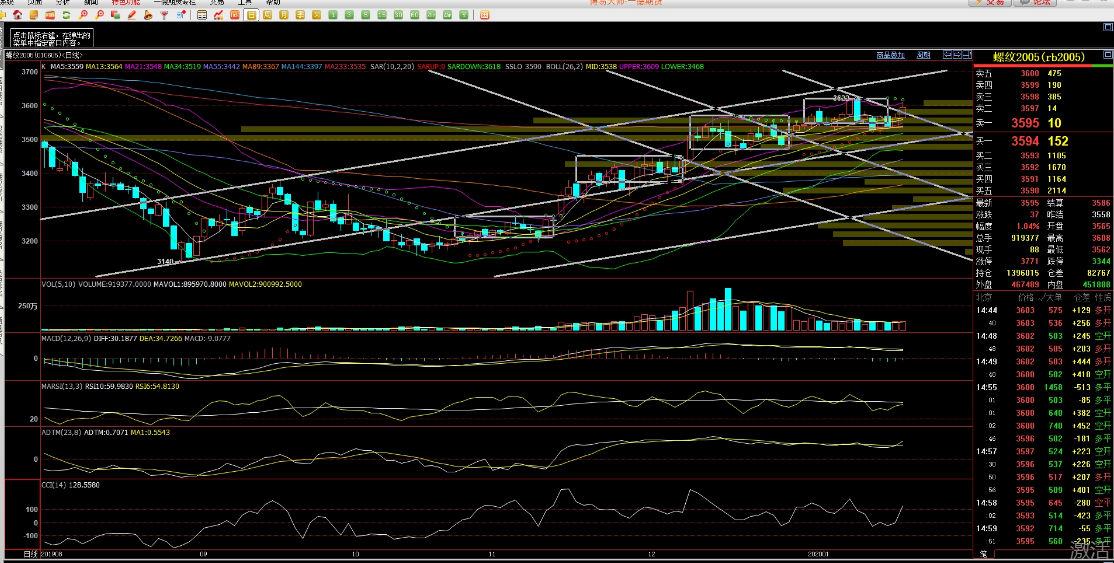Click the 买一 price 3594 row
1114x563 pixels.
coord(1043,141)
